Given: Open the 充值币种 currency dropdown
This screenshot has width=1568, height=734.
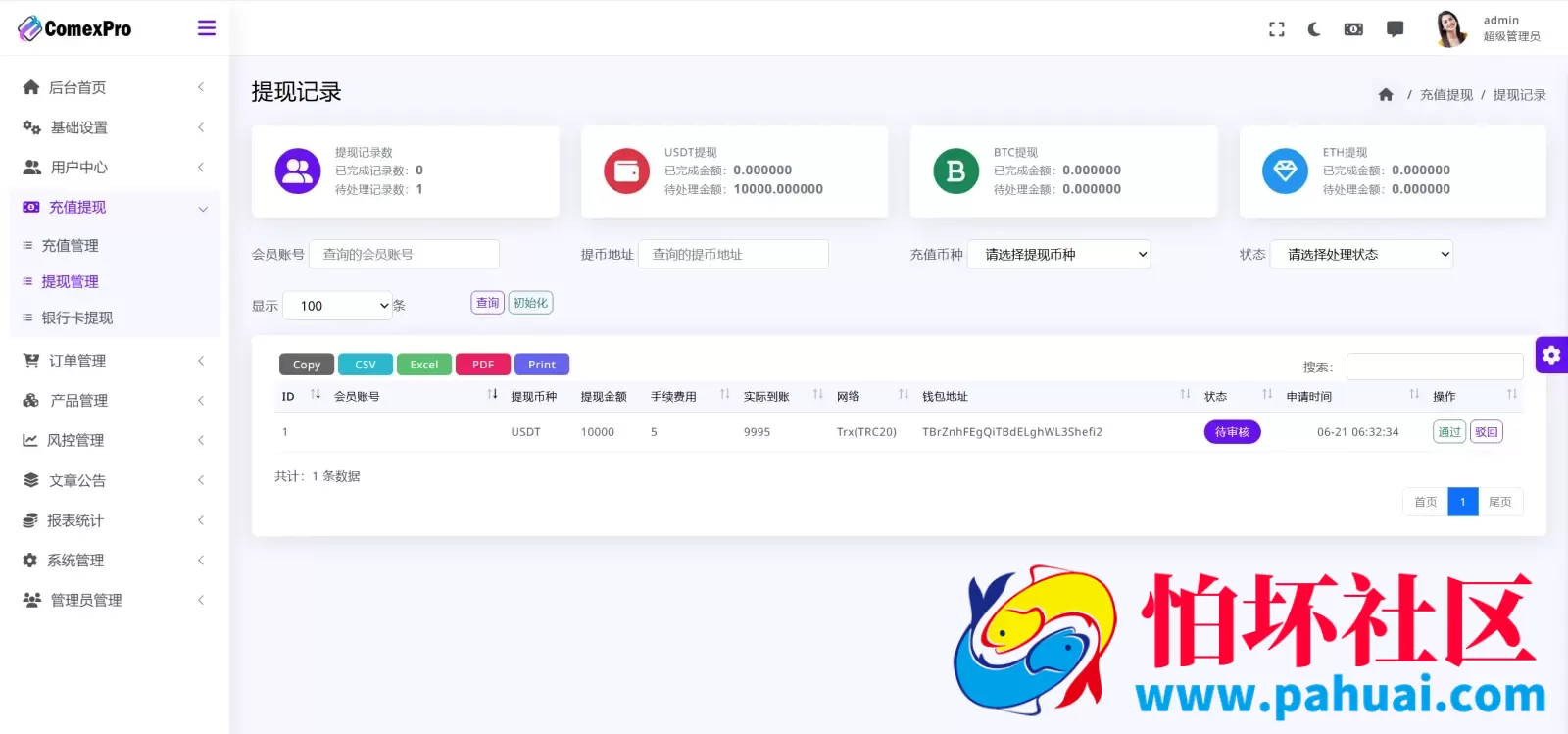Looking at the screenshot, I should [1058, 254].
